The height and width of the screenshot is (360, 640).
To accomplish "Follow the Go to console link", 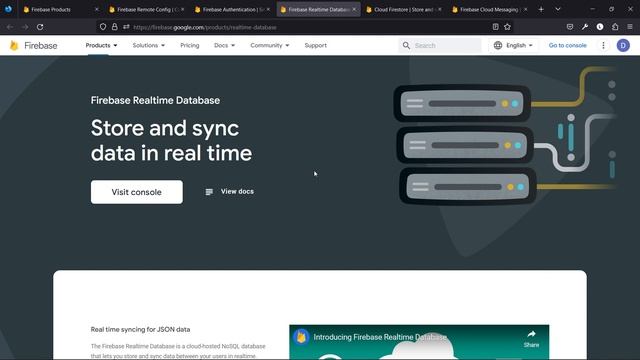I will click(x=567, y=45).
